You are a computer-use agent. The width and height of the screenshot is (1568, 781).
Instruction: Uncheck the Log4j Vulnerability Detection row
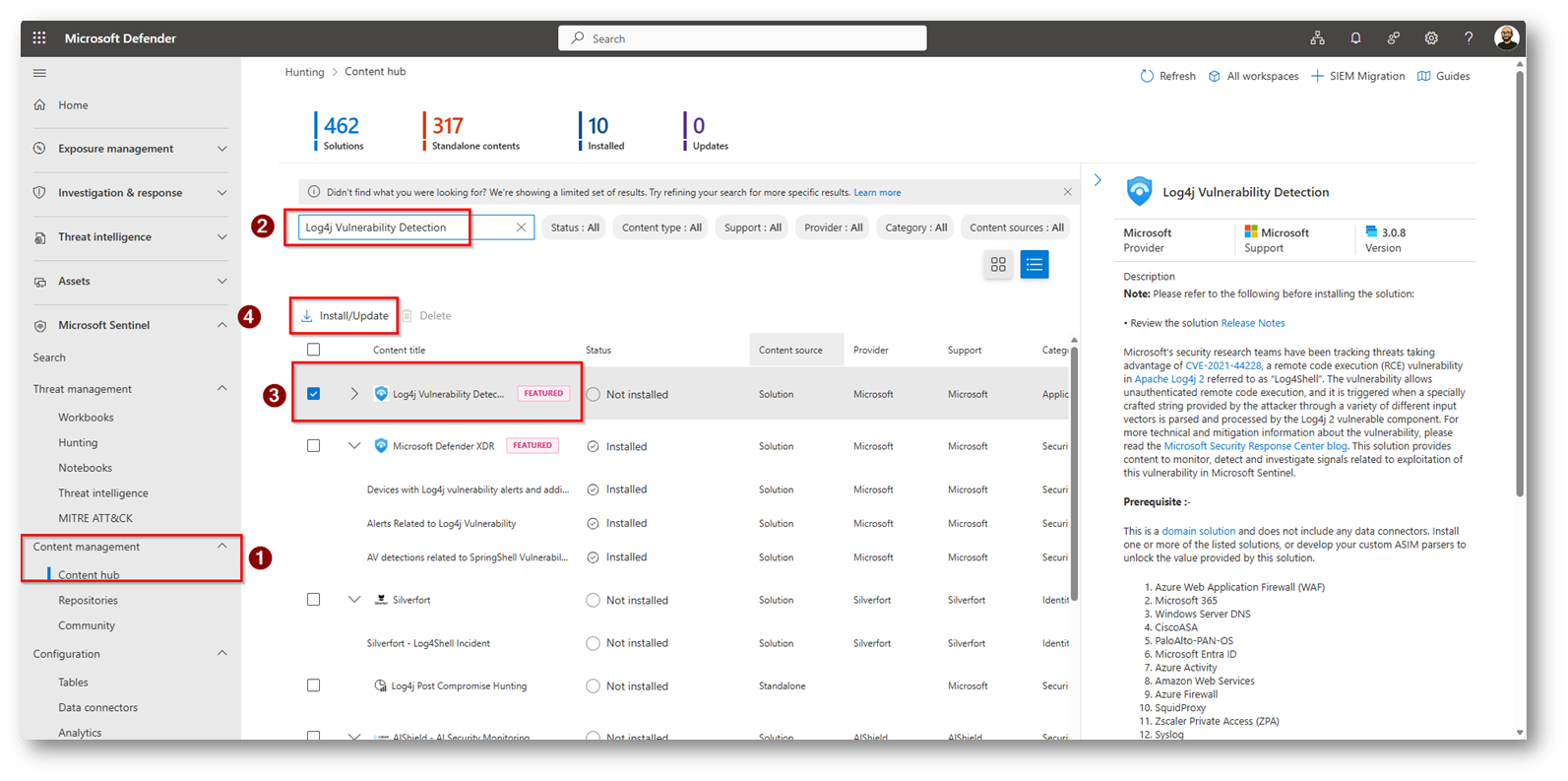point(313,394)
